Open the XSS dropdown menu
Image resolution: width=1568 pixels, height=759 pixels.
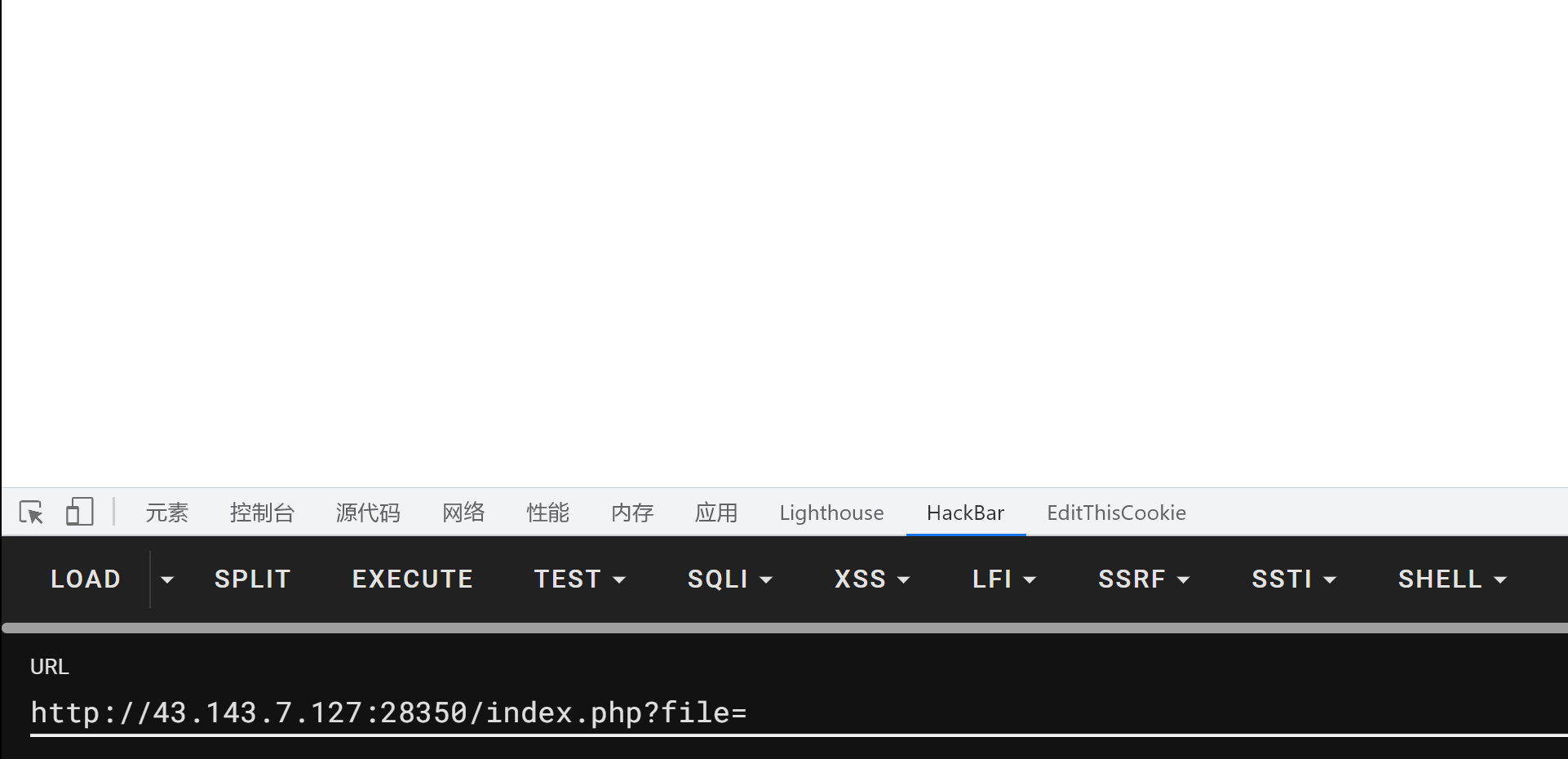point(872,579)
